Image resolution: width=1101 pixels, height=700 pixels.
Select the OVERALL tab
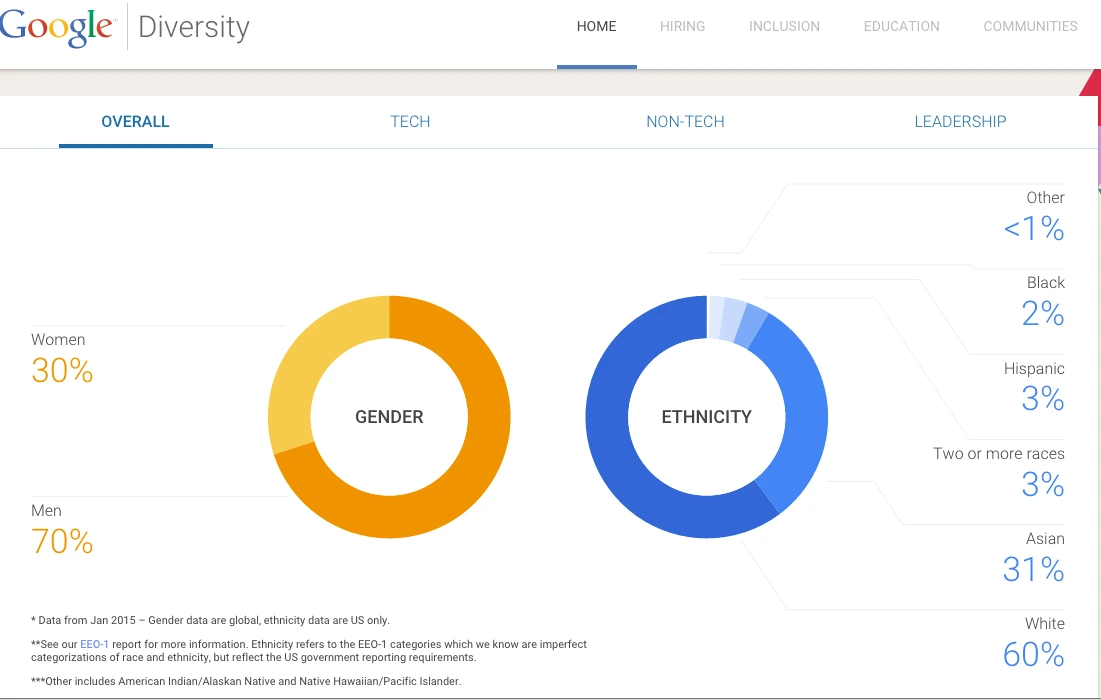click(x=136, y=121)
